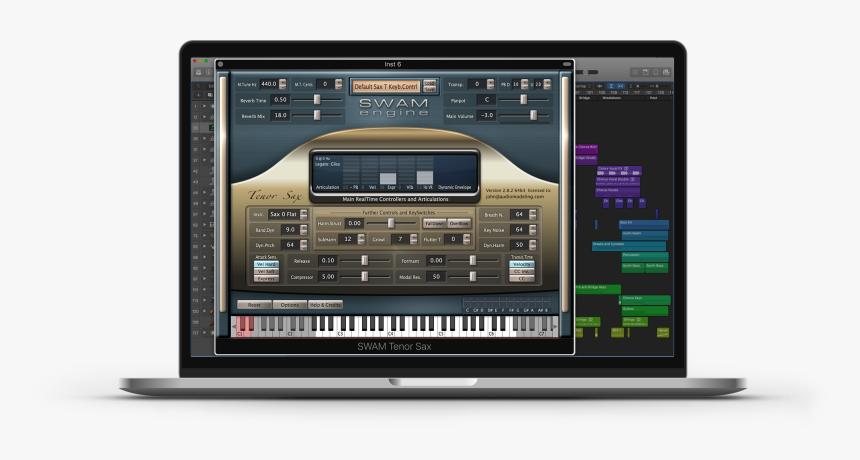Click the PB D stepper showing 16
This screenshot has width=860, height=460.
tap(524, 84)
